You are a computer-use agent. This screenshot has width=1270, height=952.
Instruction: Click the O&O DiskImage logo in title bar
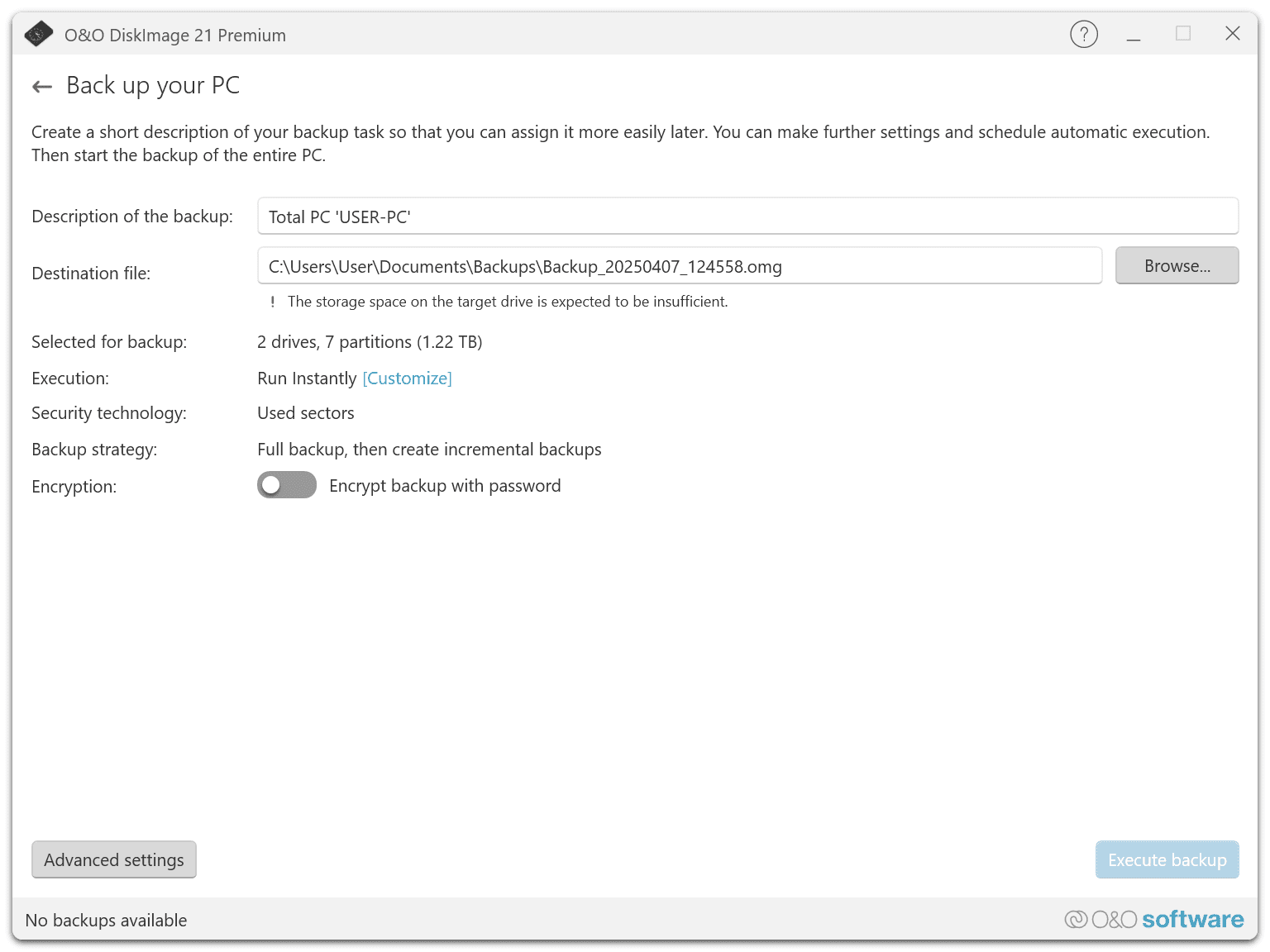(38, 35)
